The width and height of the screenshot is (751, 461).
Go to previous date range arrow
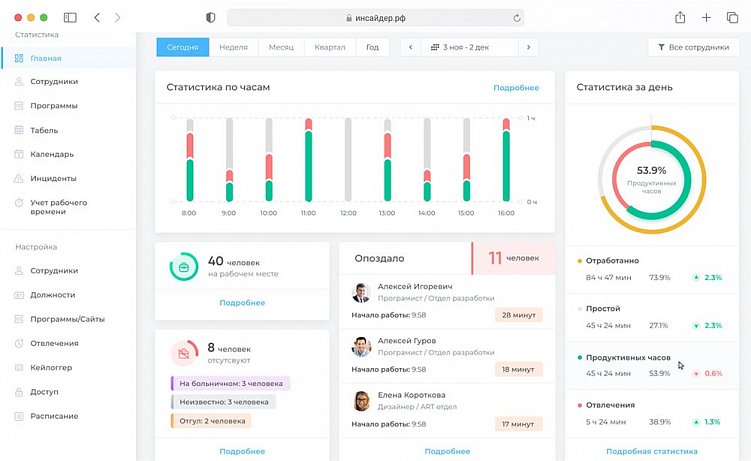pos(410,47)
